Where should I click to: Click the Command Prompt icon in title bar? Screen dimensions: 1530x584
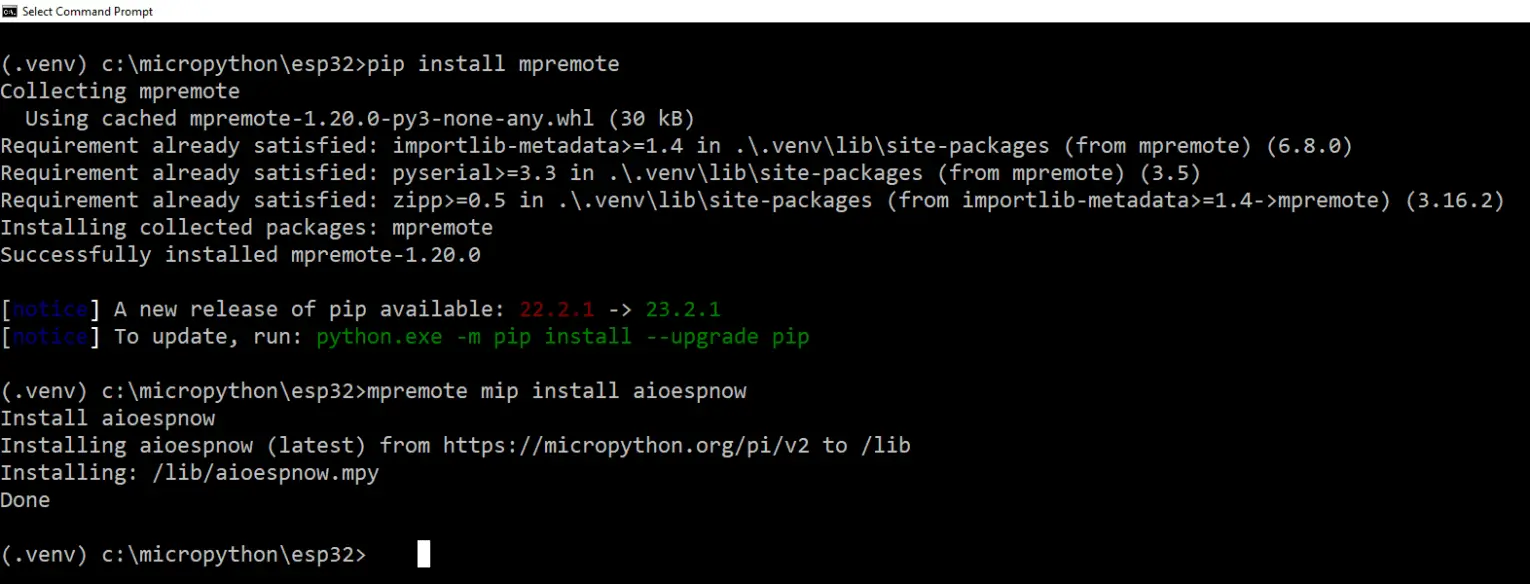(x=9, y=11)
